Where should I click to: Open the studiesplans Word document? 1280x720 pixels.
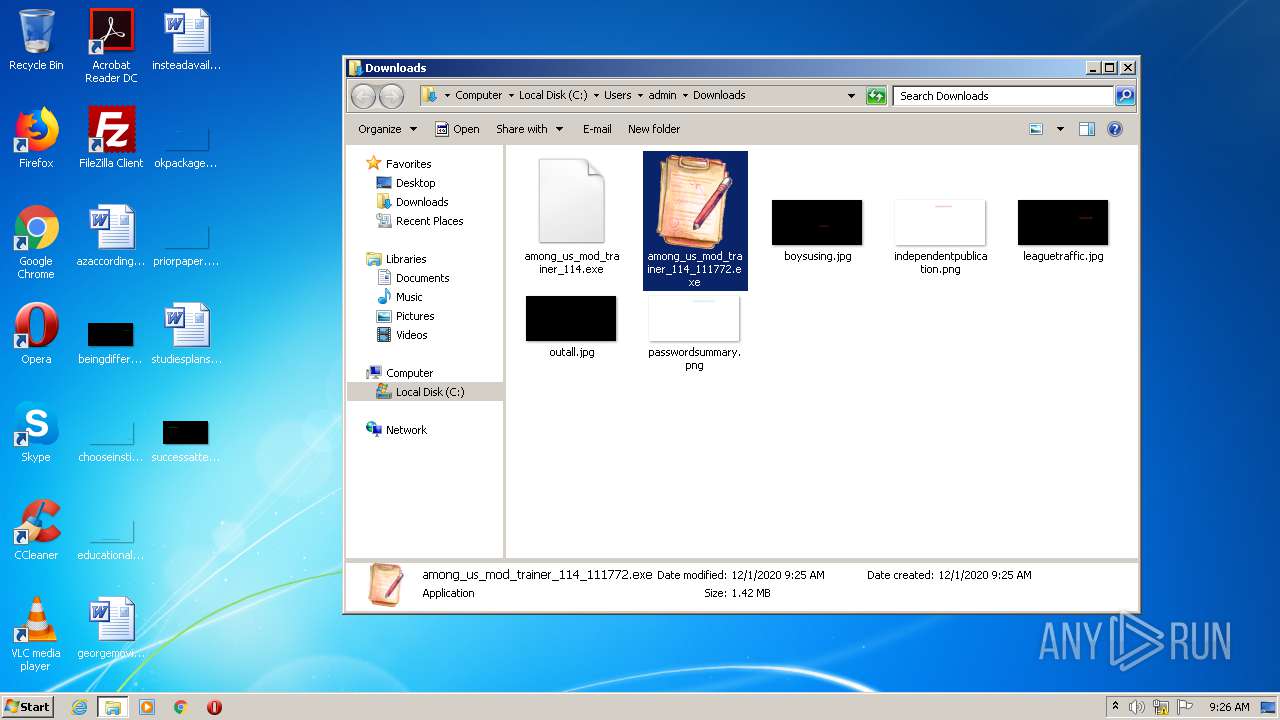(186, 334)
